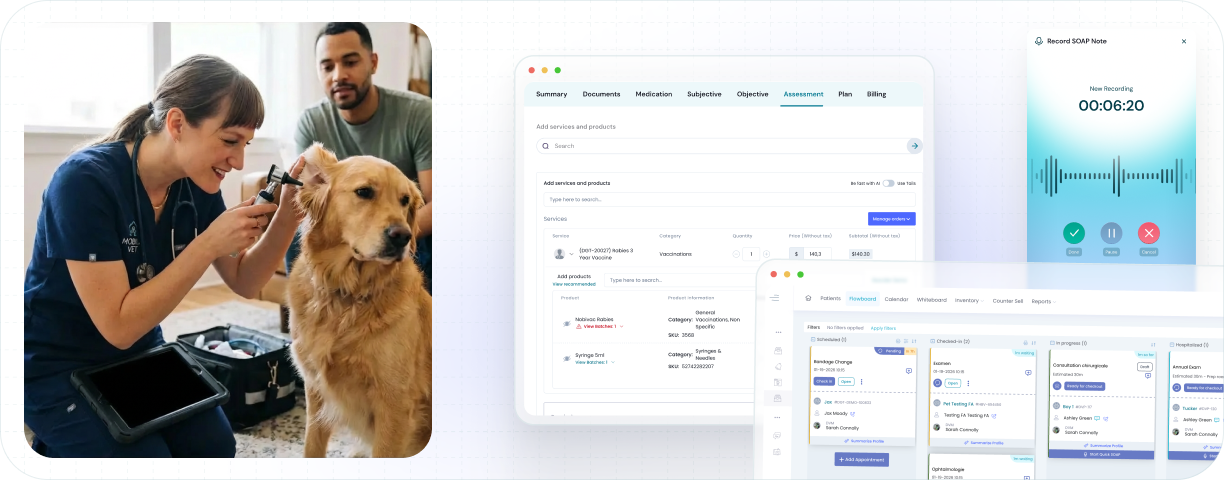Open the Manage orders dropdown
1224x480 pixels.
click(891, 219)
